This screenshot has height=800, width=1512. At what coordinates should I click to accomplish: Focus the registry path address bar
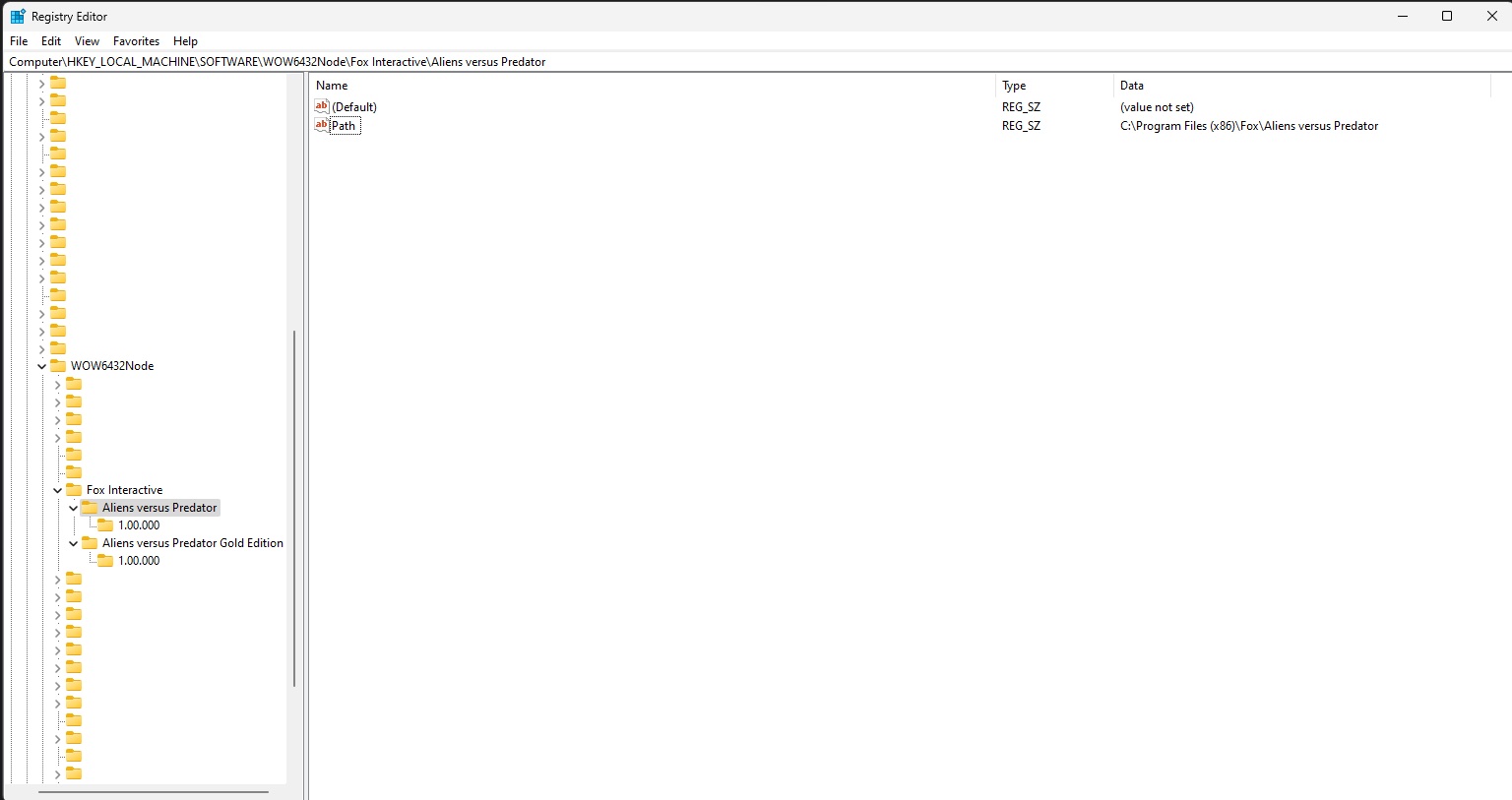(x=756, y=61)
